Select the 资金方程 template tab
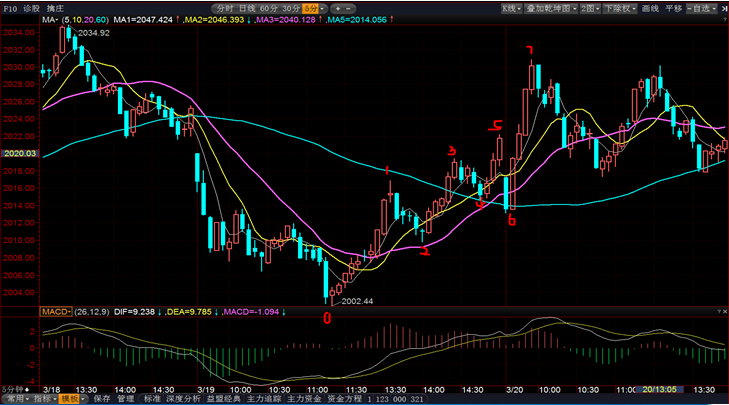Screen dimensions: 729x405 click(345, 399)
